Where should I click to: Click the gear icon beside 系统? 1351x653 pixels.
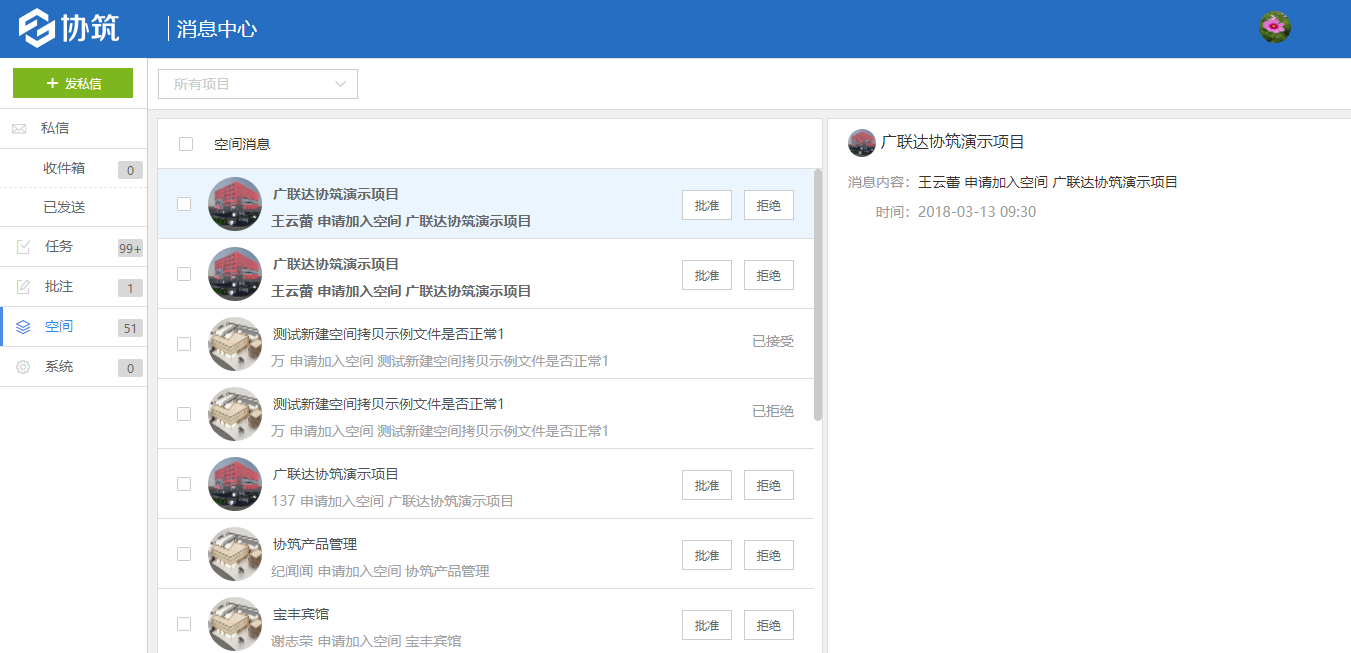(23, 367)
